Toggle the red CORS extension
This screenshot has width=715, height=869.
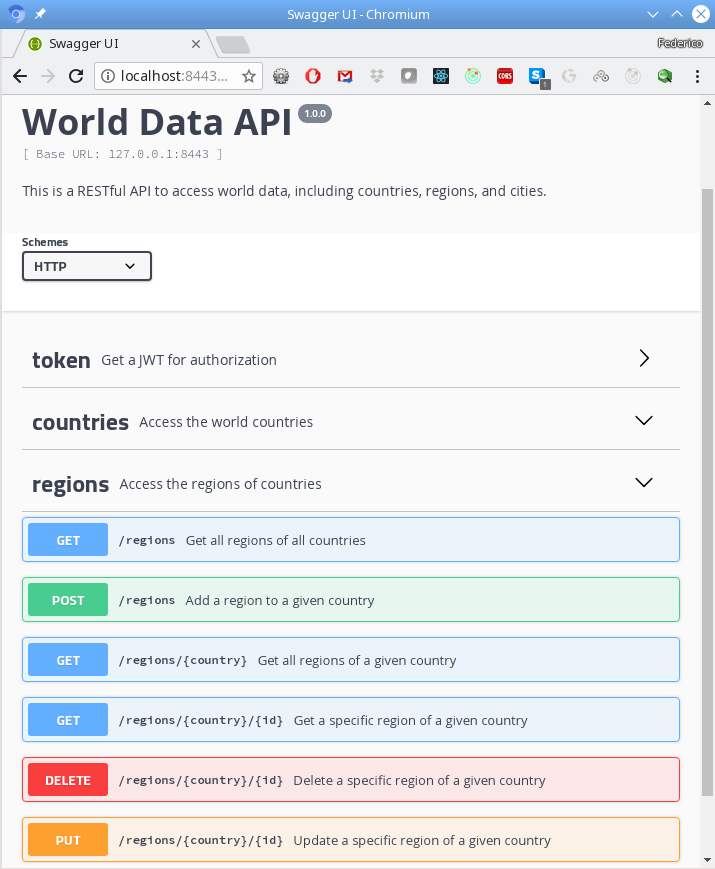[x=505, y=76]
